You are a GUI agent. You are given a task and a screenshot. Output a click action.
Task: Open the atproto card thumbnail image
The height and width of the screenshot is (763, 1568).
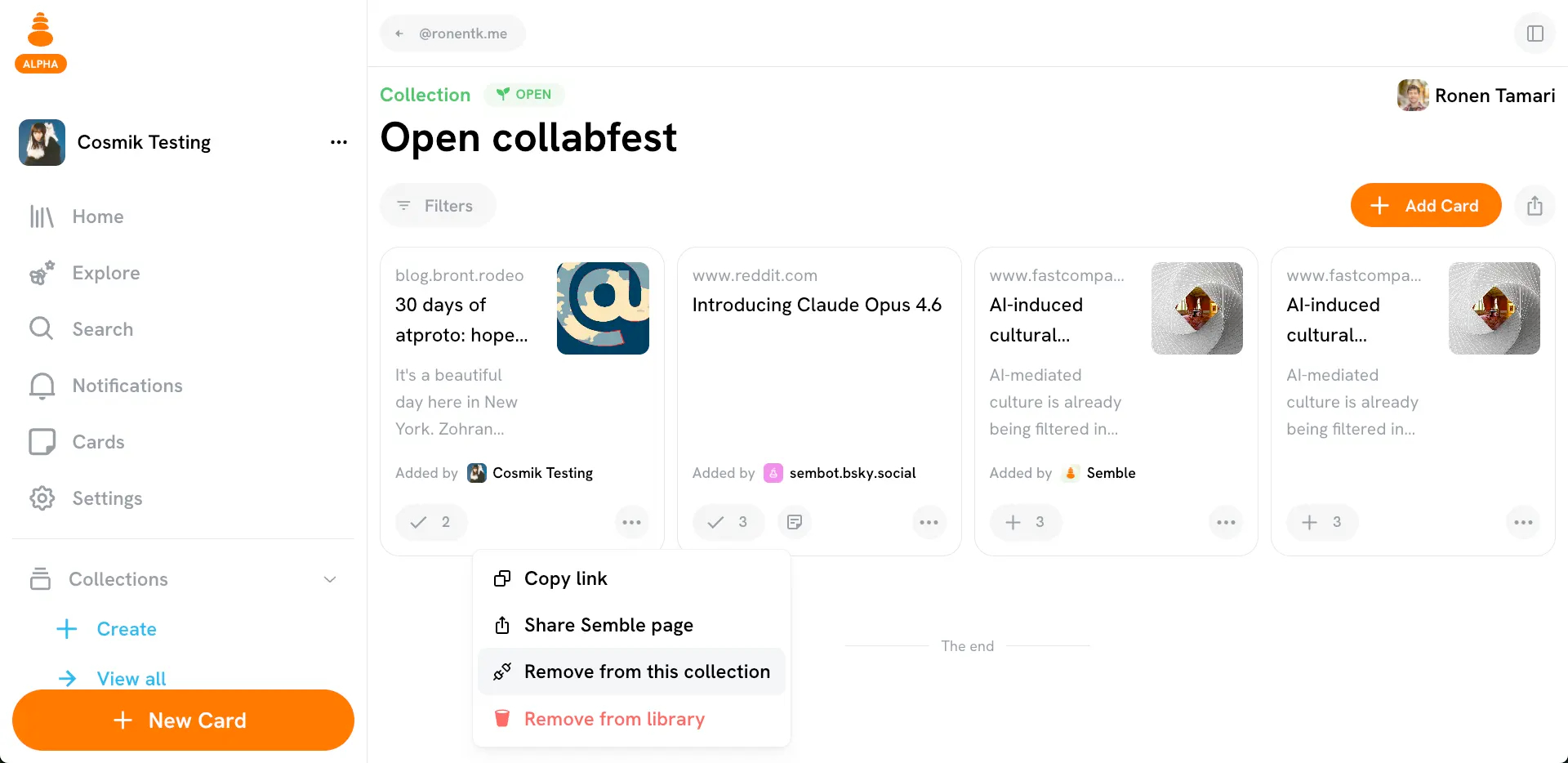(x=603, y=308)
